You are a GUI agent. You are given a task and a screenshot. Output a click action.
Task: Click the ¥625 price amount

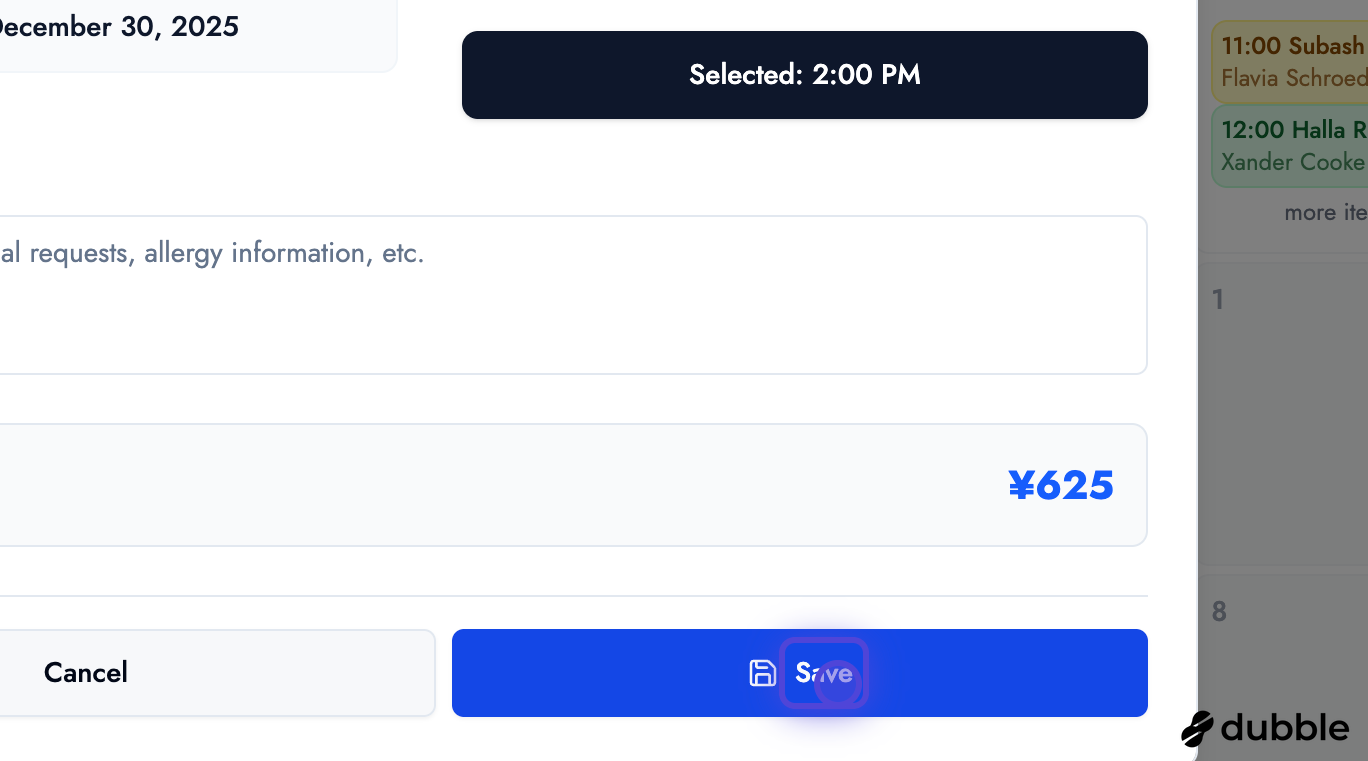pyautogui.click(x=1060, y=486)
